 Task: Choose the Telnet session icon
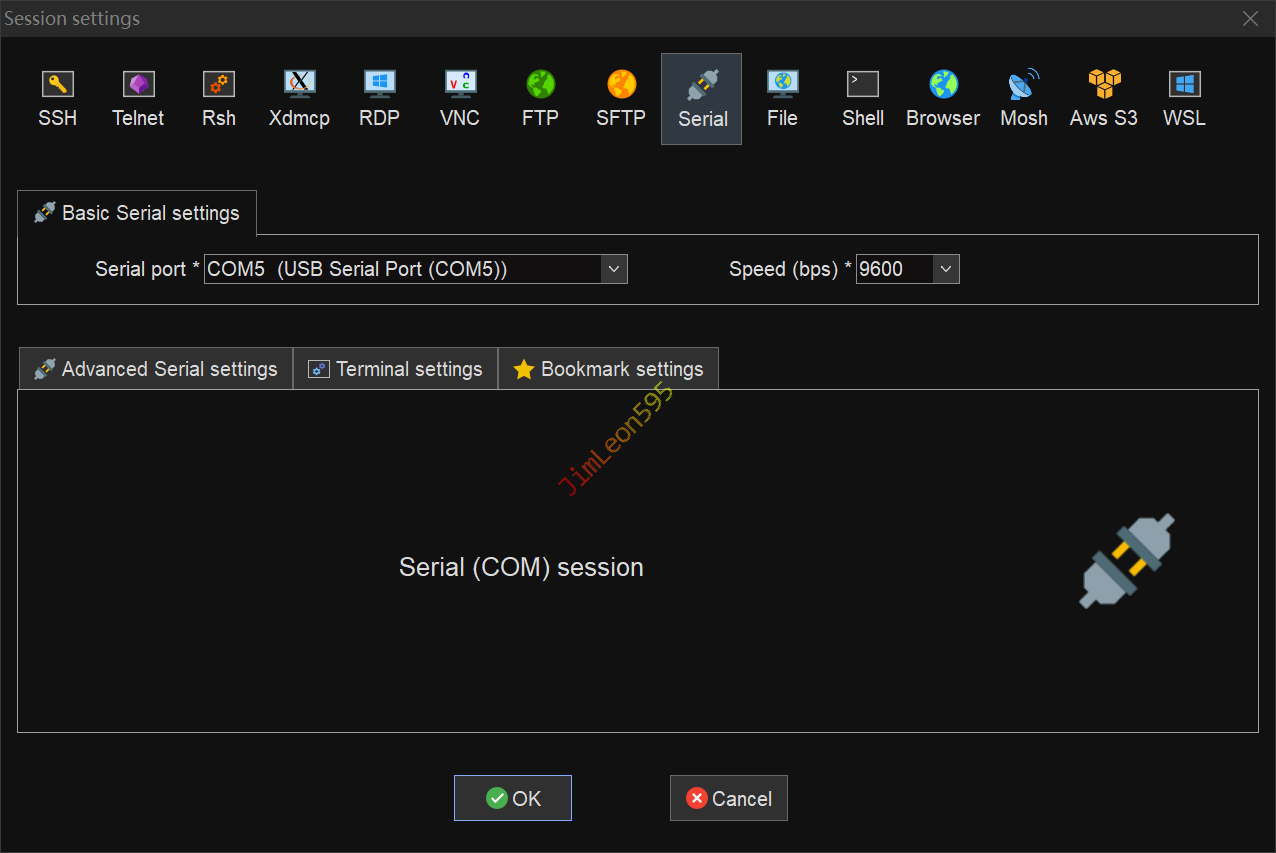pyautogui.click(x=138, y=98)
